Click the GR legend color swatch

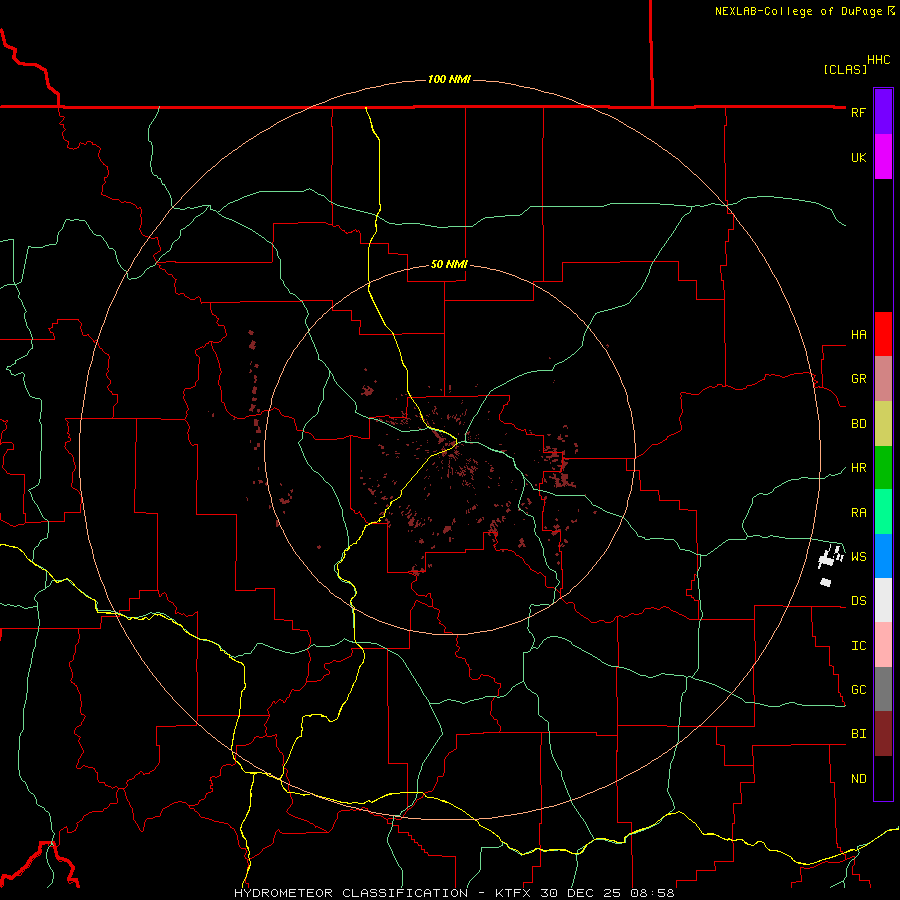pos(883,379)
